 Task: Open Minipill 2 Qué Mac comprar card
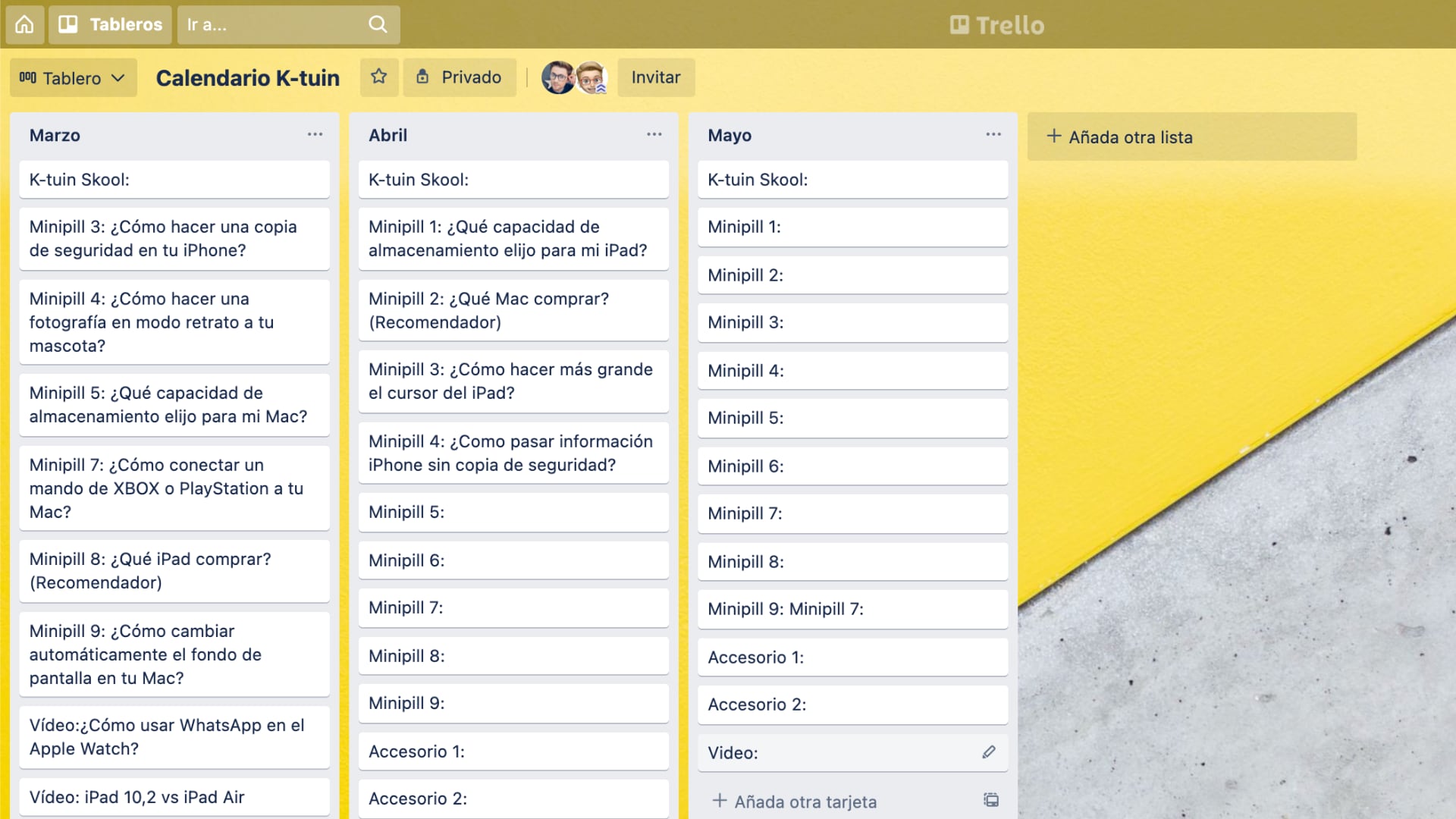(x=513, y=310)
